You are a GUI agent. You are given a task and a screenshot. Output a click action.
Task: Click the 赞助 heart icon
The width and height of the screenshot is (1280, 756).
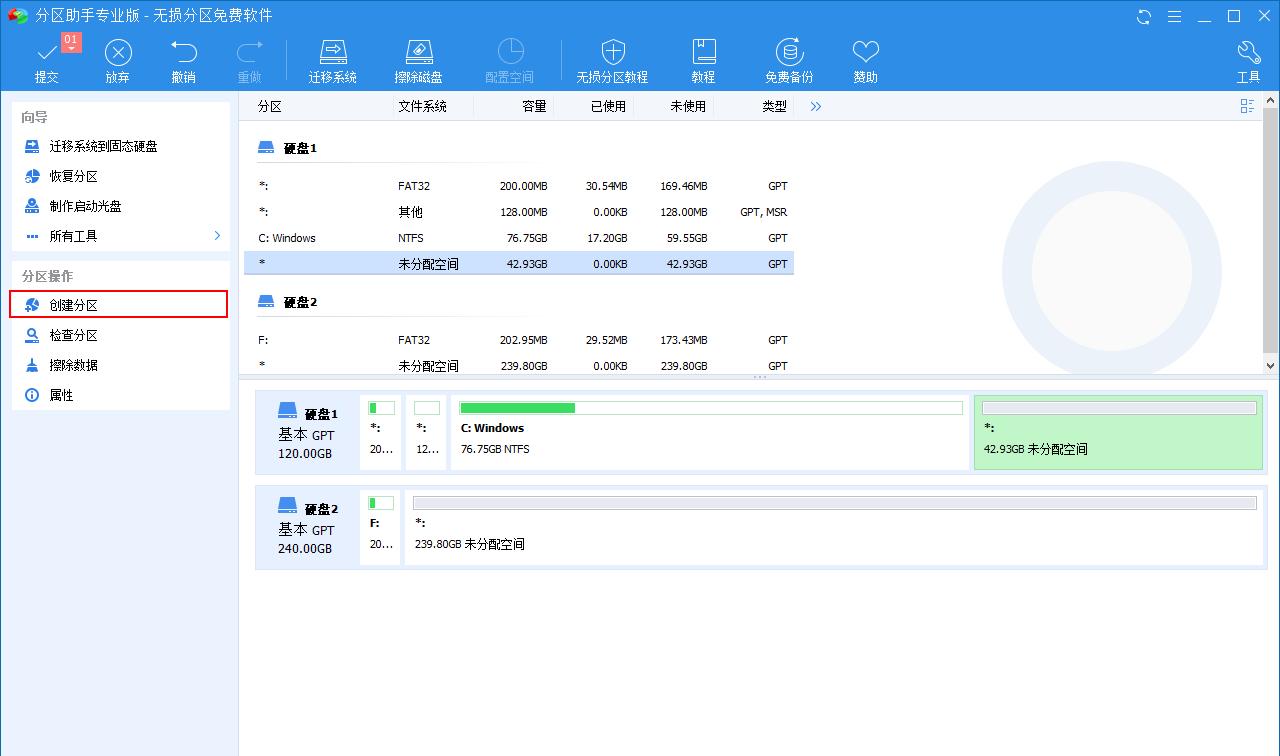pyautogui.click(x=865, y=53)
